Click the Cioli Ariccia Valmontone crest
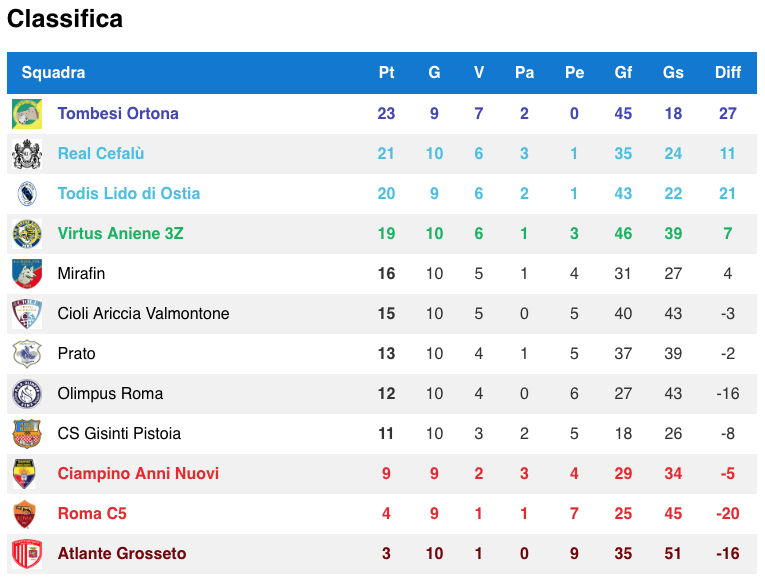The image size is (765, 588). click(27, 314)
